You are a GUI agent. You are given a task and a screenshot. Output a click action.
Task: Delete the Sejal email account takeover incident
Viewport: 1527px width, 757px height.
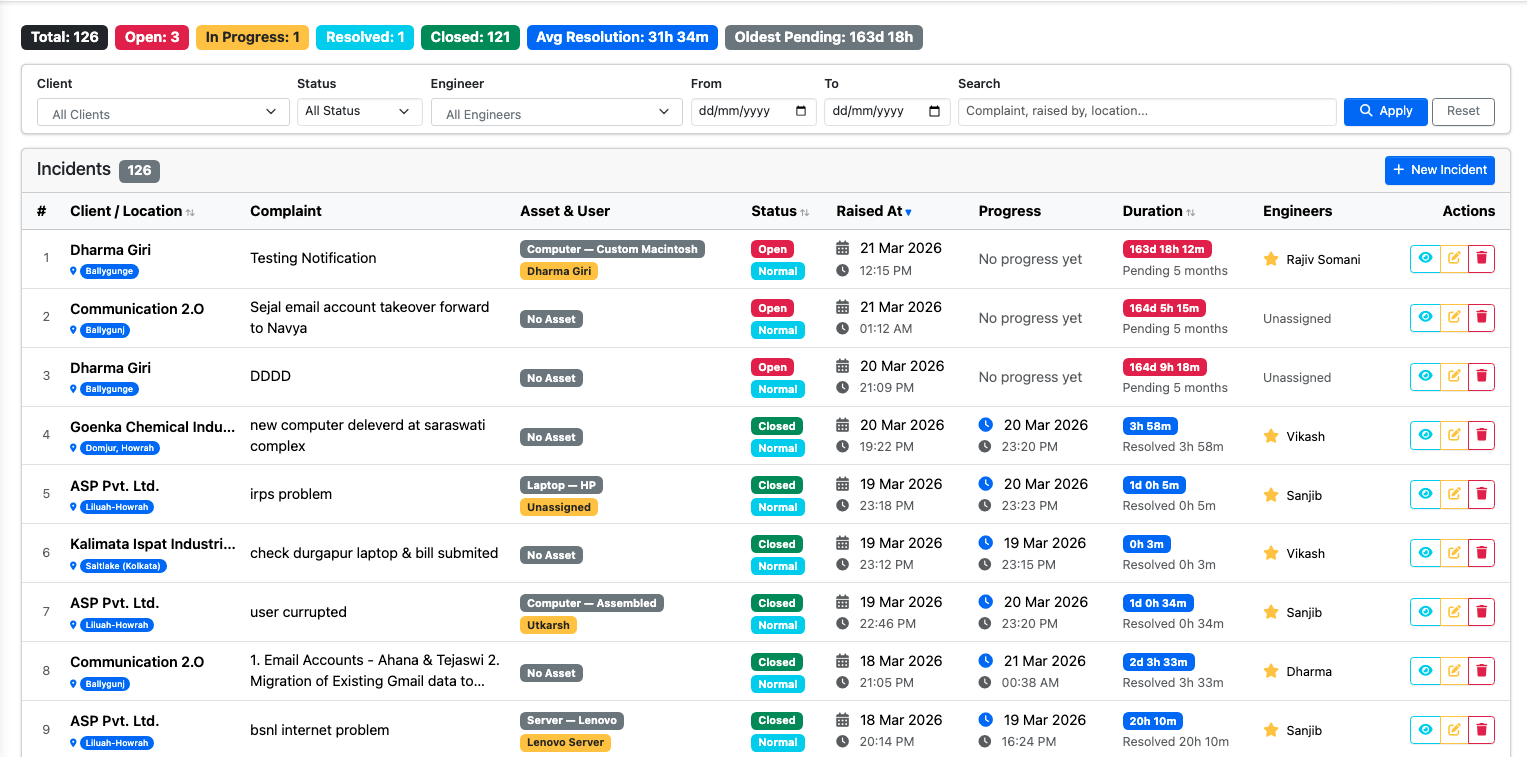[x=1482, y=317]
